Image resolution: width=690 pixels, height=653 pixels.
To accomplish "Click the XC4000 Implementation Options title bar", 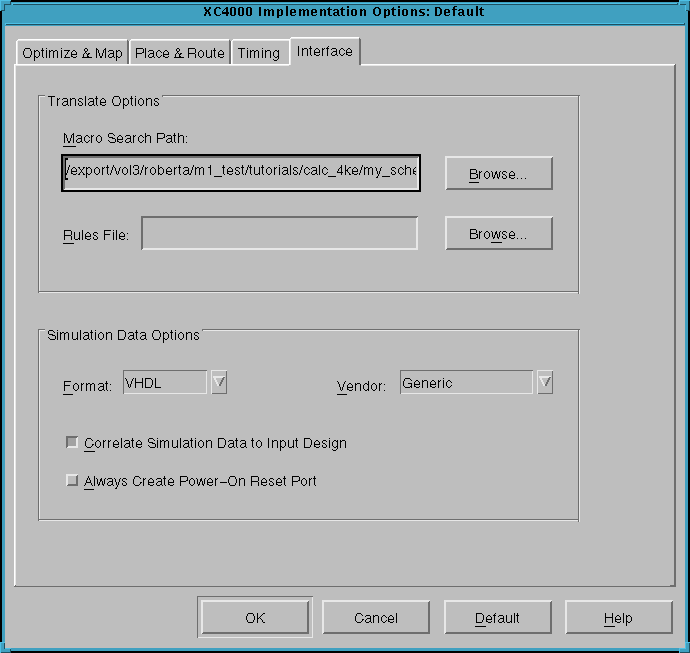I will click(x=344, y=11).
